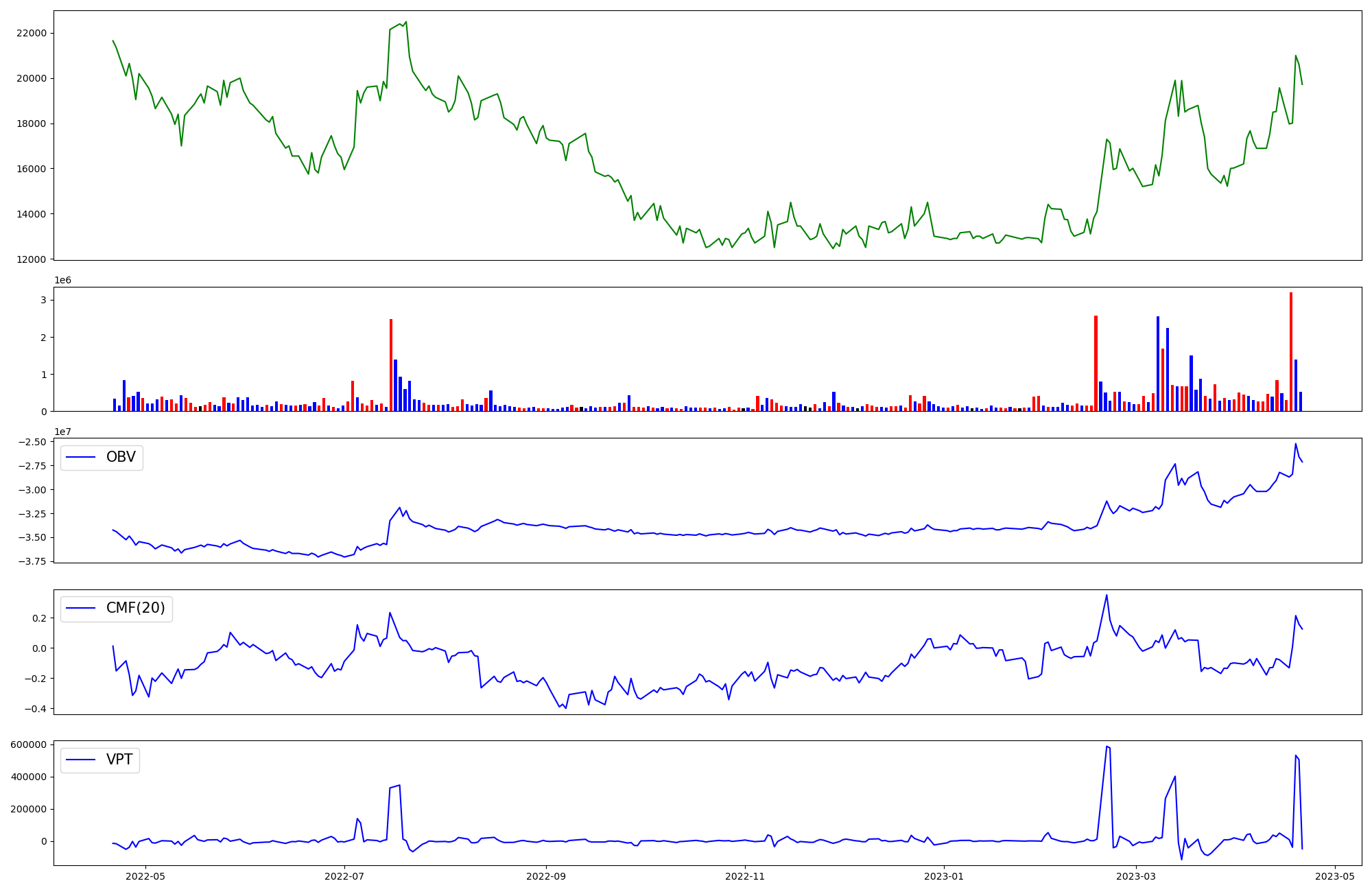Screen dimensions: 1372x892
Task: Click the 2022-11 x-axis date label
Action: tap(745, 876)
